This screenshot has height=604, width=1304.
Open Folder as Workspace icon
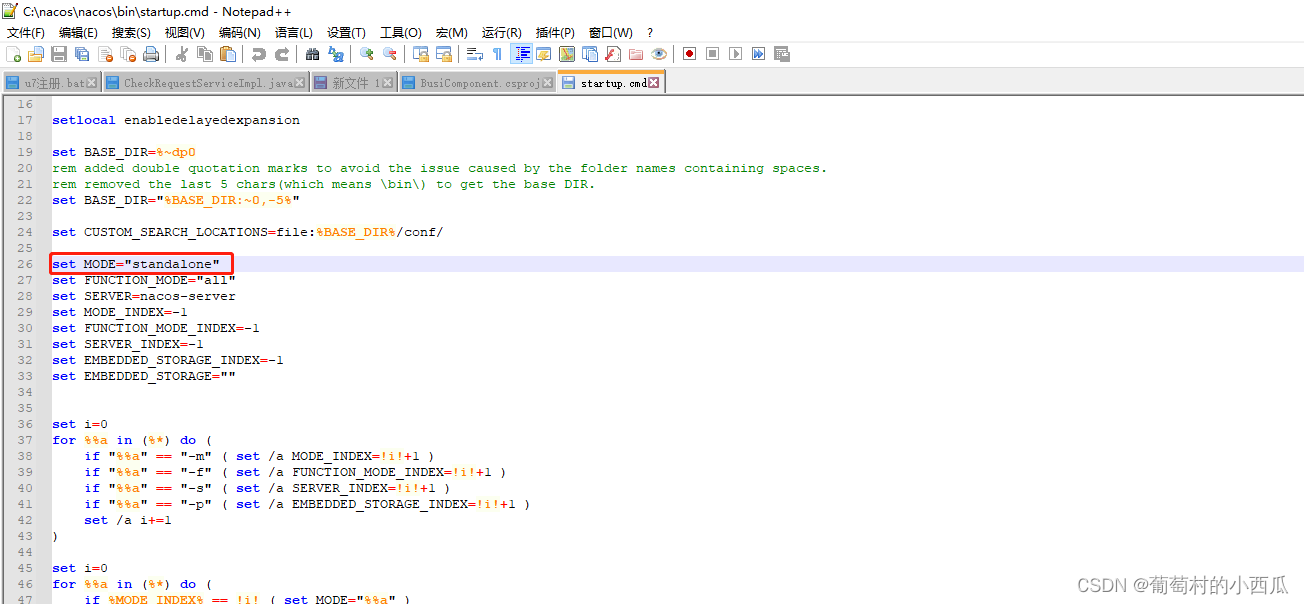tap(636, 54)
